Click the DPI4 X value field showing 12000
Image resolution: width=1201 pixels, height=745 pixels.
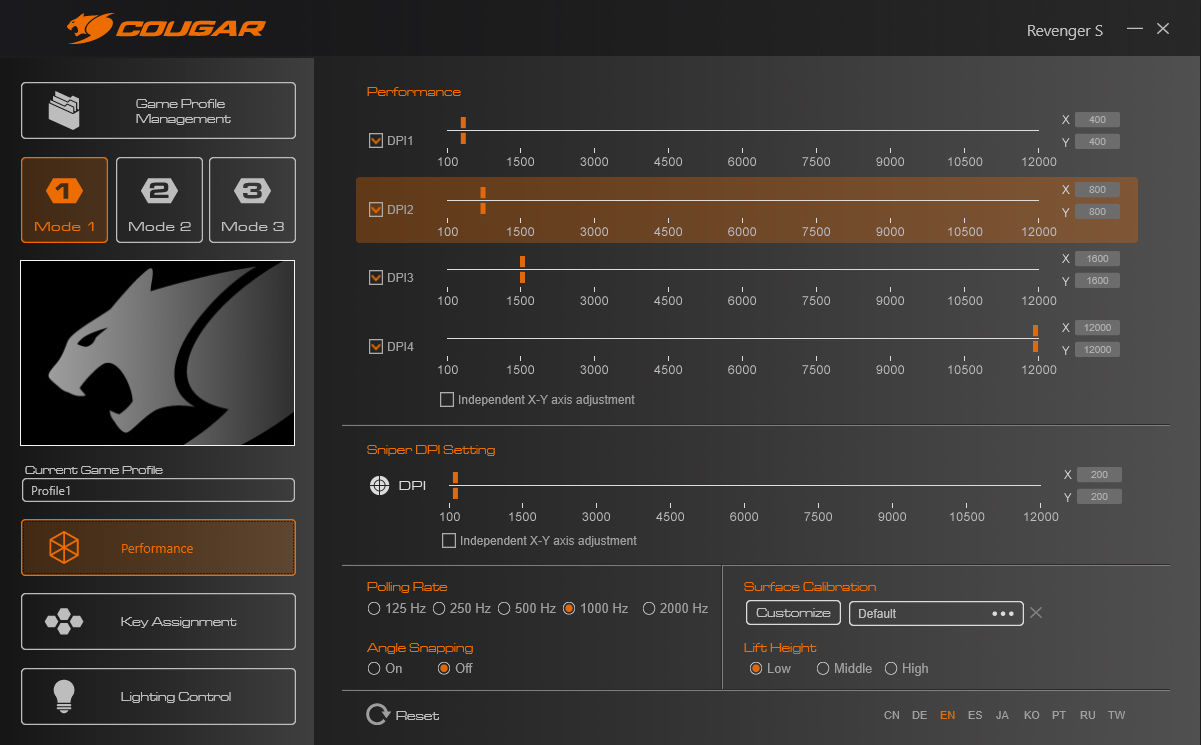pos(1097,328)
